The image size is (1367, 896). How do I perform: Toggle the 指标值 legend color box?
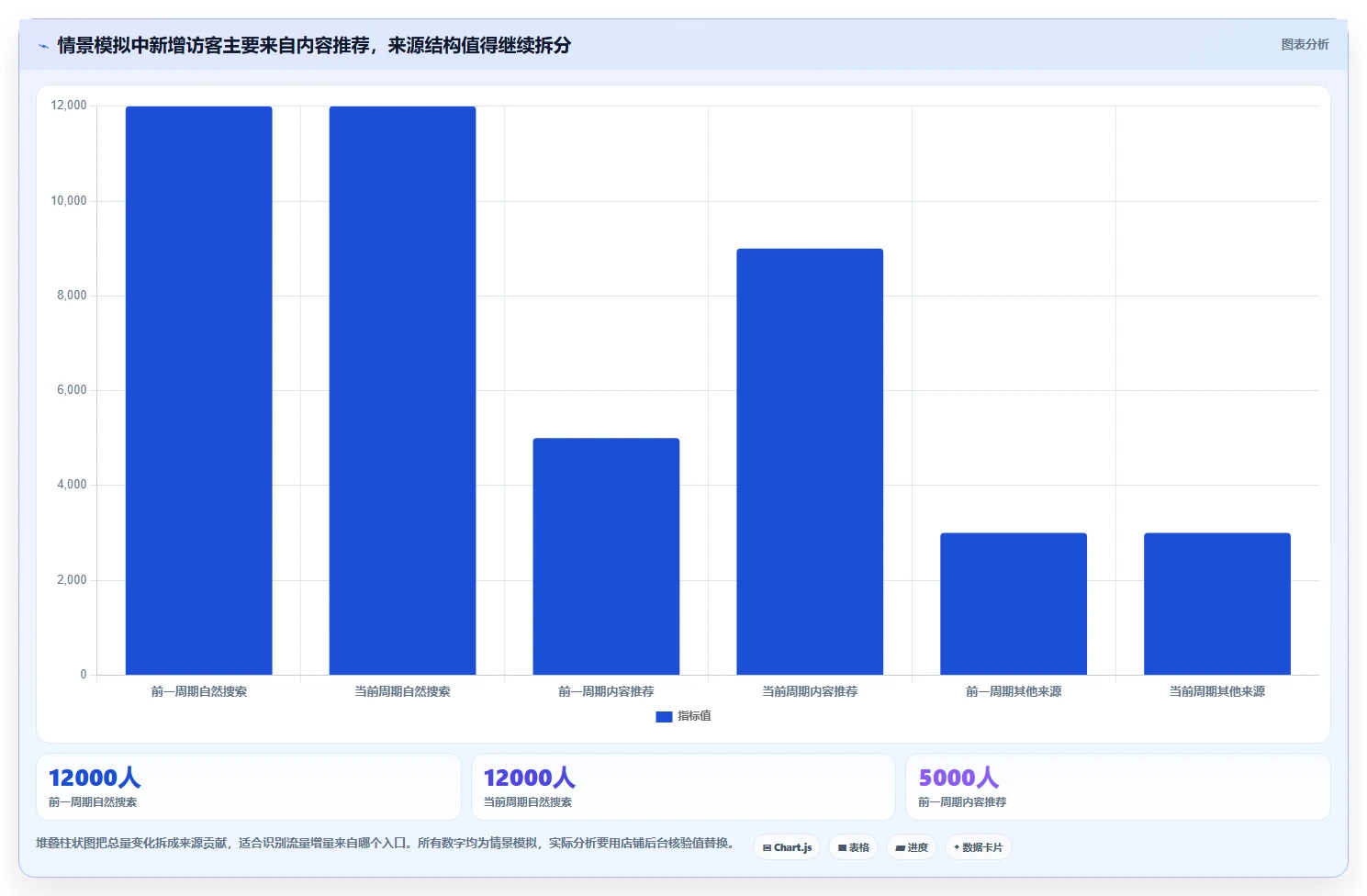point(664,716)
